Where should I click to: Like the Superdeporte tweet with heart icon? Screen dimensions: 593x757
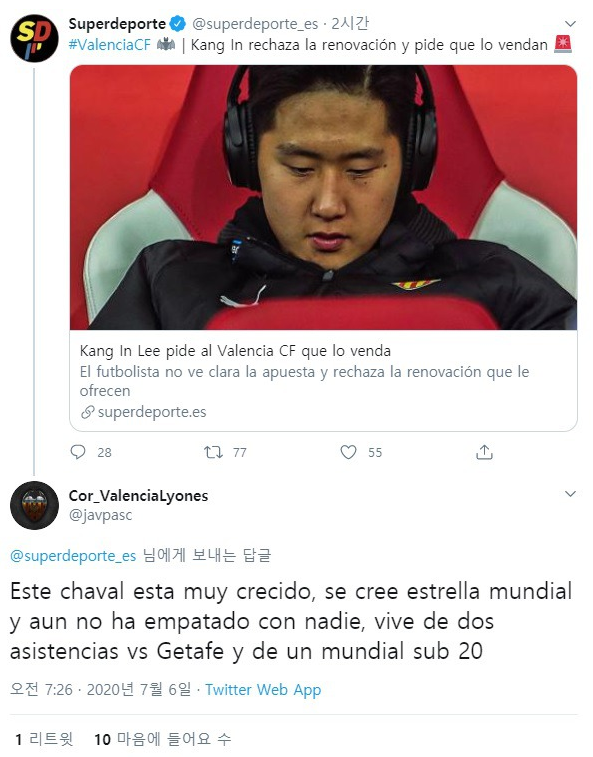(348, 452)
